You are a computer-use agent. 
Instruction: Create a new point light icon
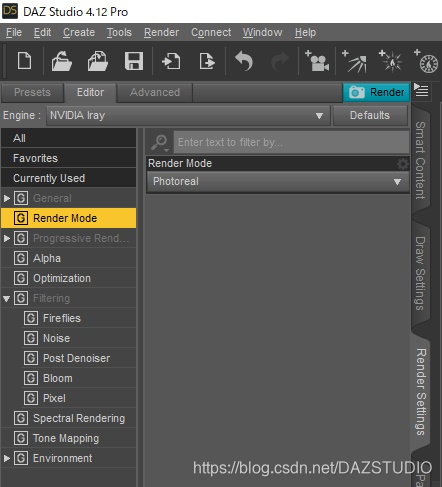[x=390, y=61]
